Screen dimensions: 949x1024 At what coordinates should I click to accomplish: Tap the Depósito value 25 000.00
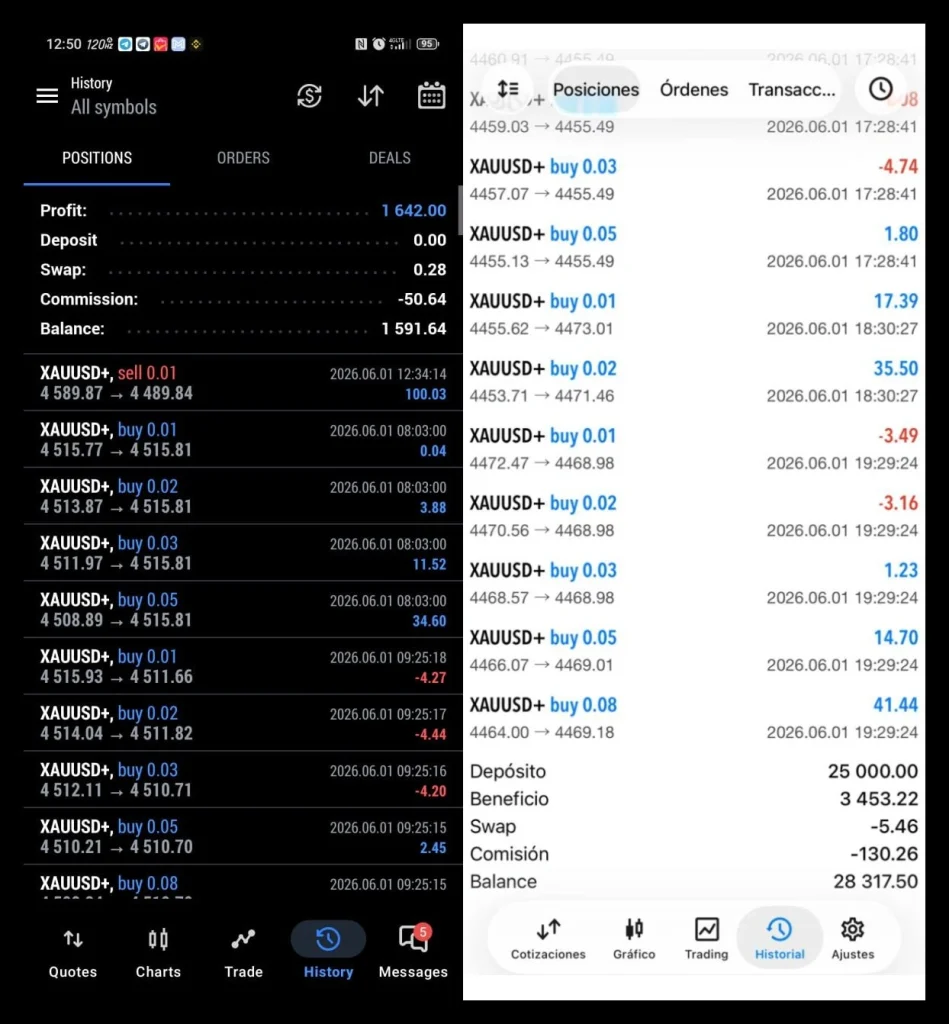873,771
